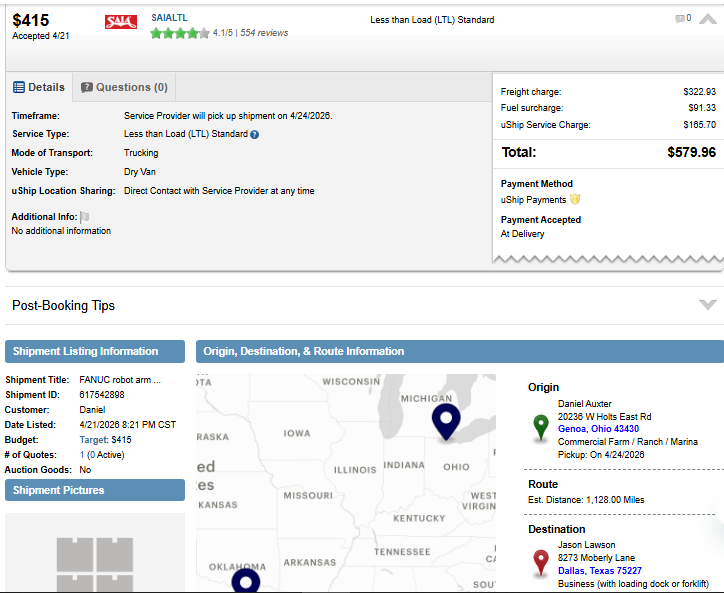Click the green Origin marker icon
The height and width of the screenshot is (593, 724).
541,427
